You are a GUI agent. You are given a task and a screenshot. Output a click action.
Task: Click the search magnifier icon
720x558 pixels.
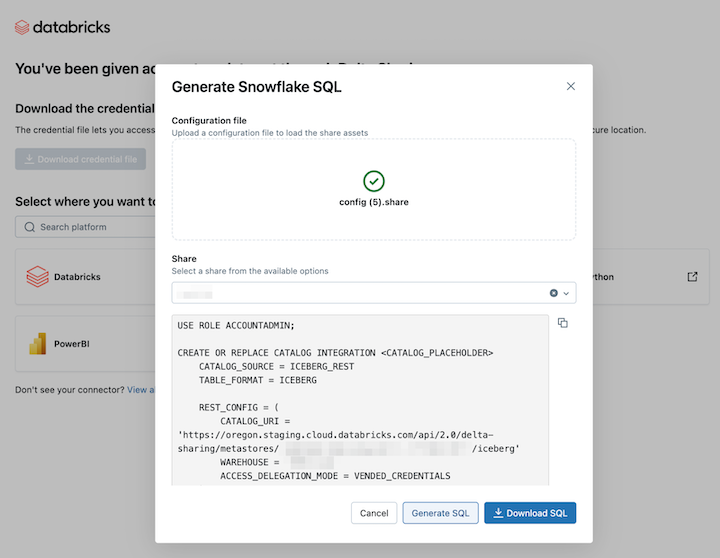(x=29, y=227)
